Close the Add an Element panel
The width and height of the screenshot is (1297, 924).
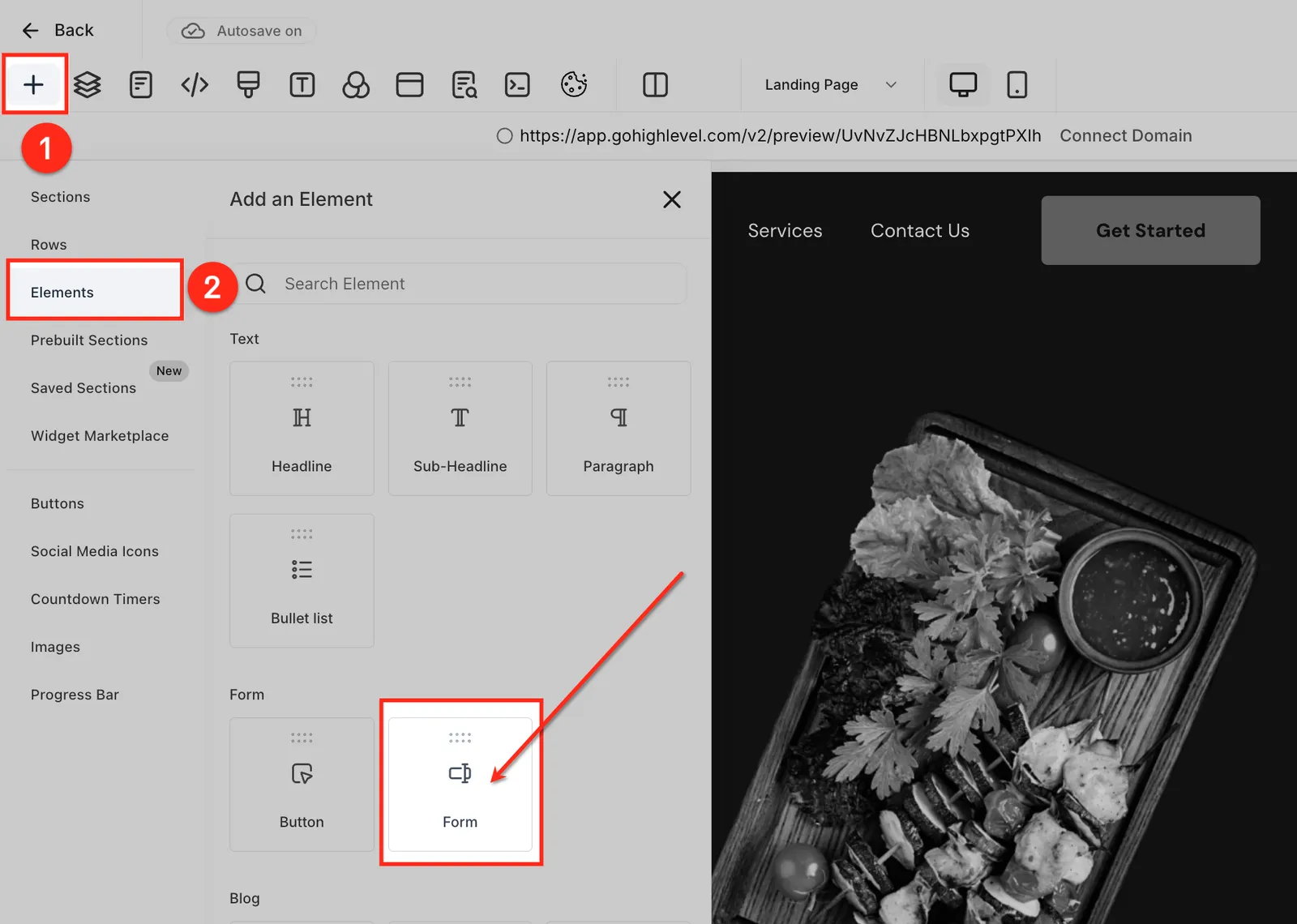(672, 199)
